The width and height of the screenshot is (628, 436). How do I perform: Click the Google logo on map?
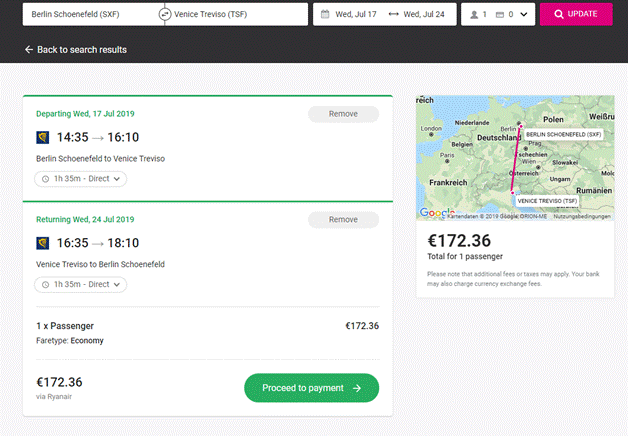click(437, 213)
